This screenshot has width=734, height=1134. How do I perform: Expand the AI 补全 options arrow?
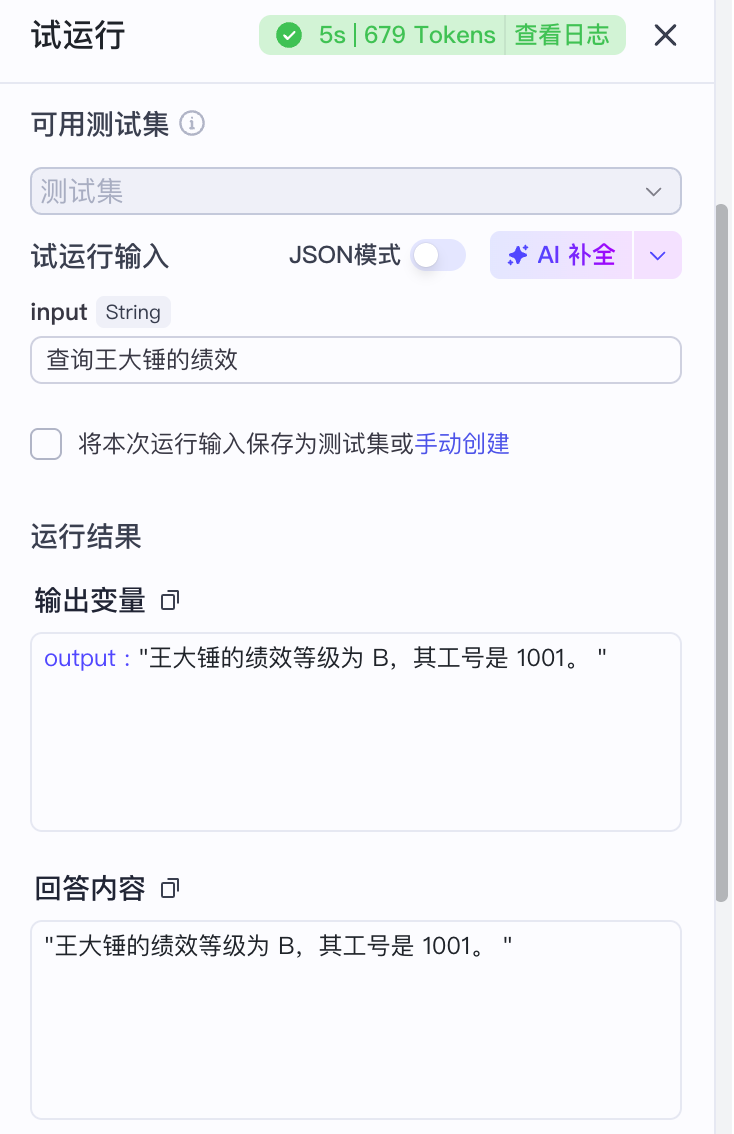pos(657,256)
